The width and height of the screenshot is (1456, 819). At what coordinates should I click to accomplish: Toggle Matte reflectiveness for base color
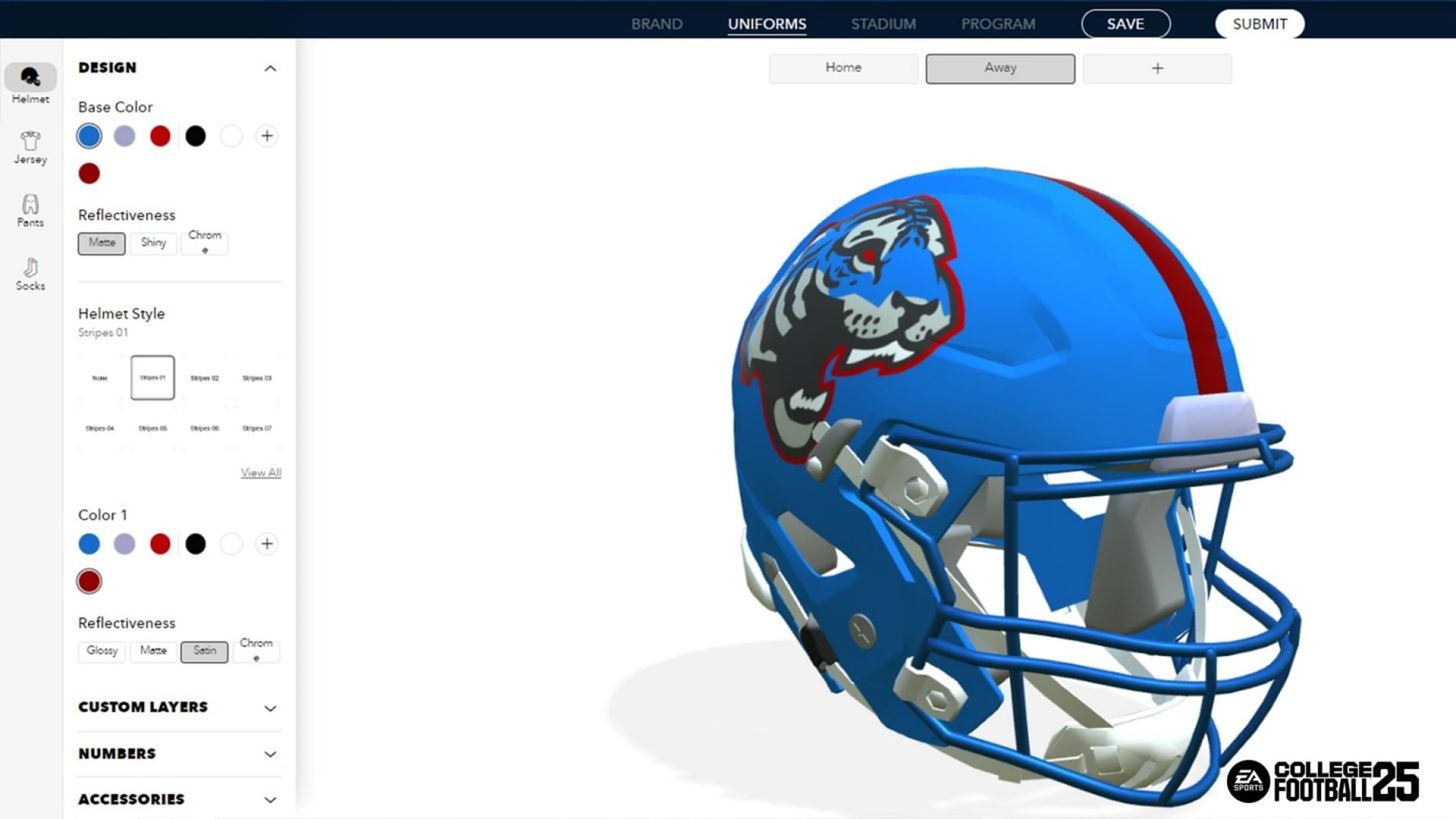pos(100,242)
